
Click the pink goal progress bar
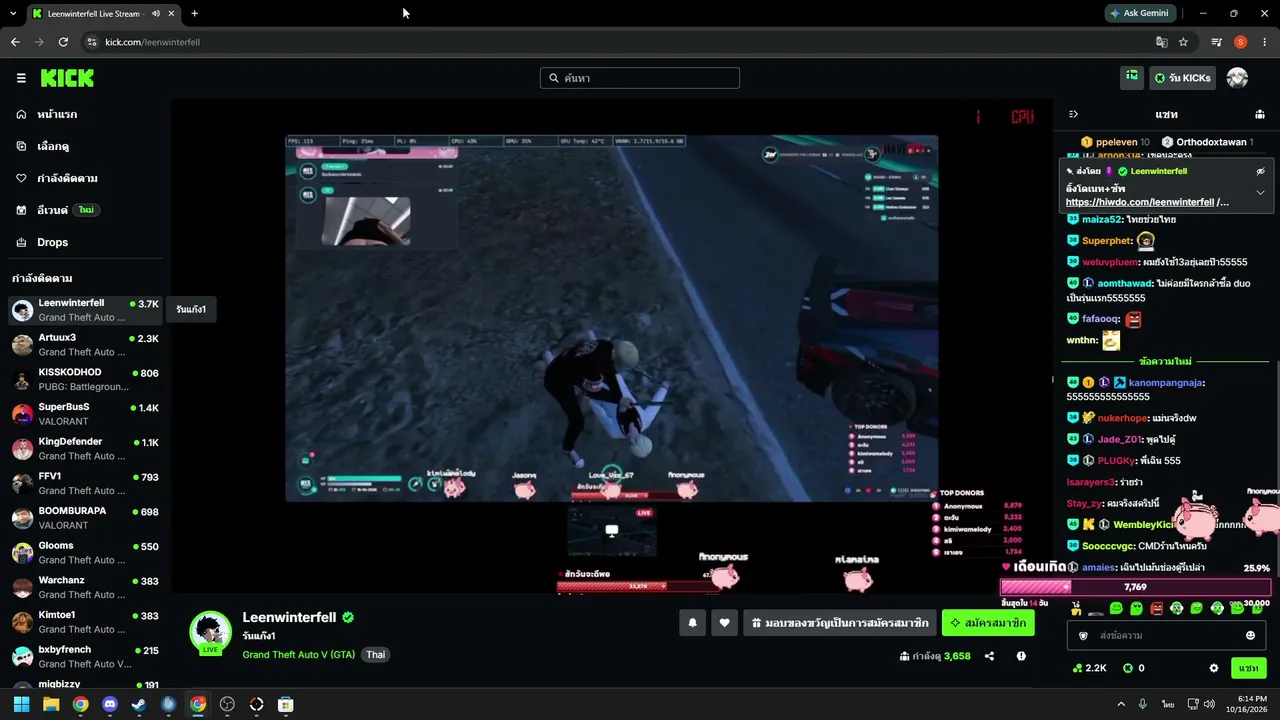point(1135,587)
